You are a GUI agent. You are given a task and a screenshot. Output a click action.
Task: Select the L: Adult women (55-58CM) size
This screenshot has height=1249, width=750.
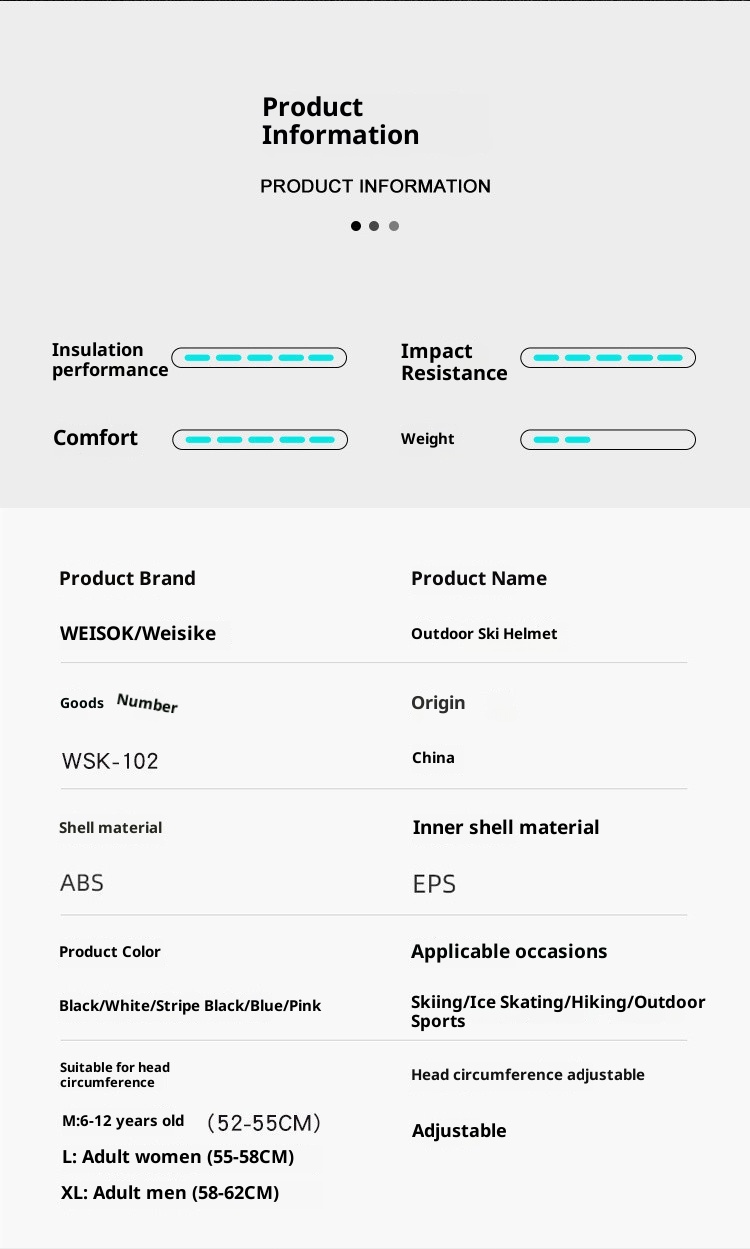[x=178, y=1157]
